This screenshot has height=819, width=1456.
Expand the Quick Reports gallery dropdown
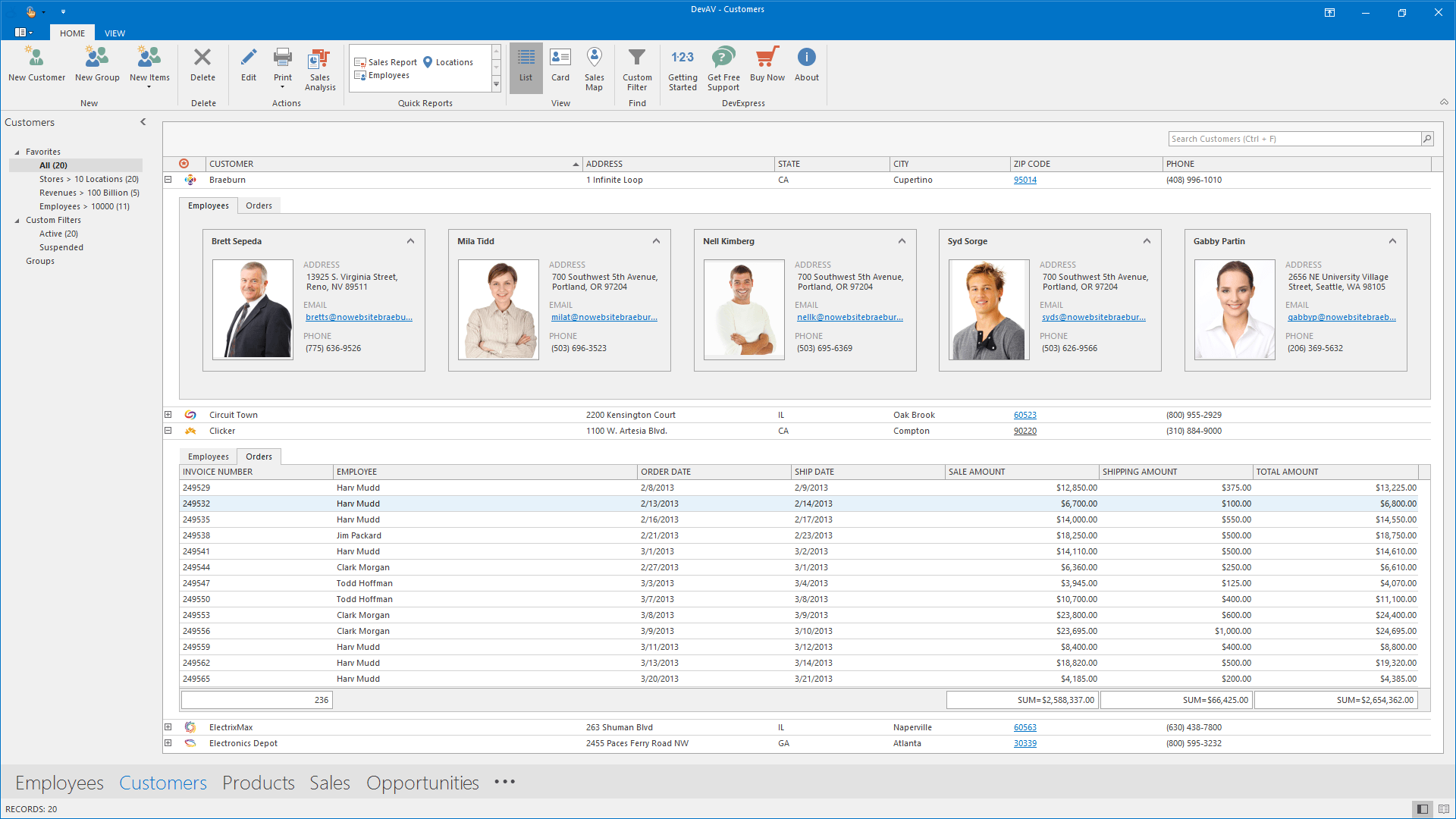(497, 85)
